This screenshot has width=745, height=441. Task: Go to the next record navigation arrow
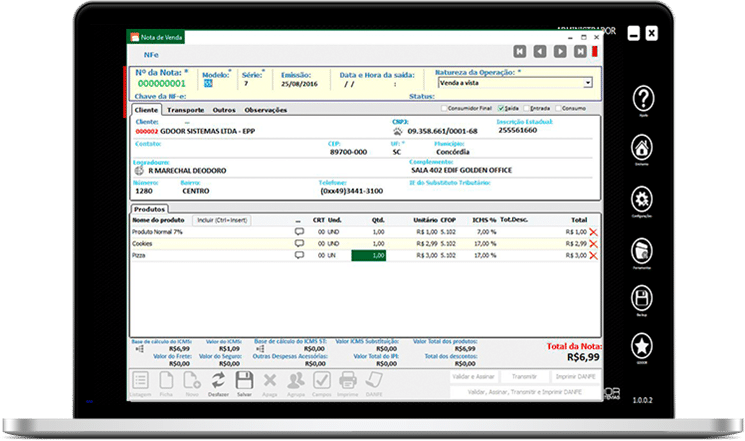[561, 51]
